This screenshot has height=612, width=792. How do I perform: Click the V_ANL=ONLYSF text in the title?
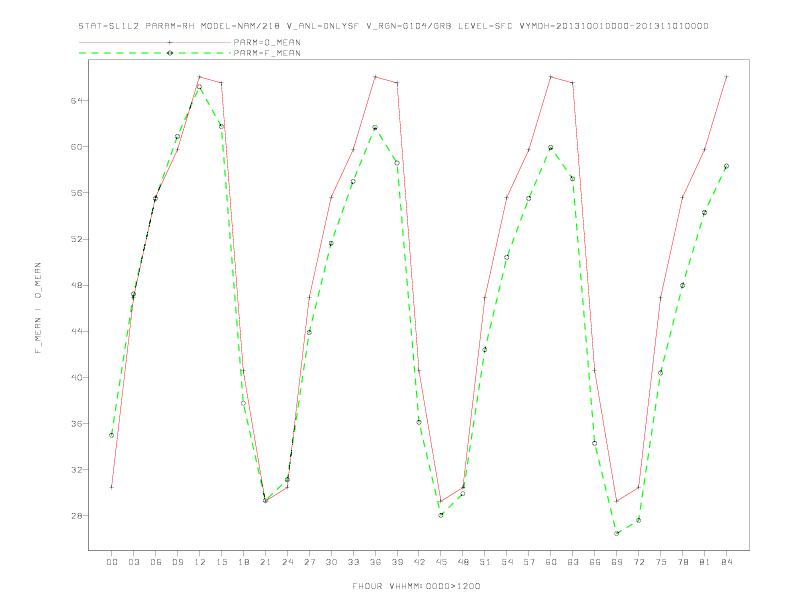322,26
